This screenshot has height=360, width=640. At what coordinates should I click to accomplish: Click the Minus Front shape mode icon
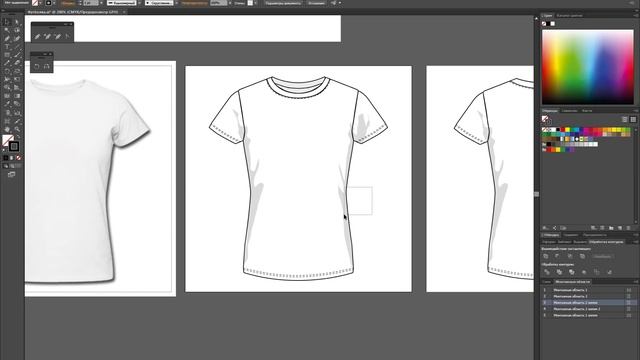click(558, 256)
